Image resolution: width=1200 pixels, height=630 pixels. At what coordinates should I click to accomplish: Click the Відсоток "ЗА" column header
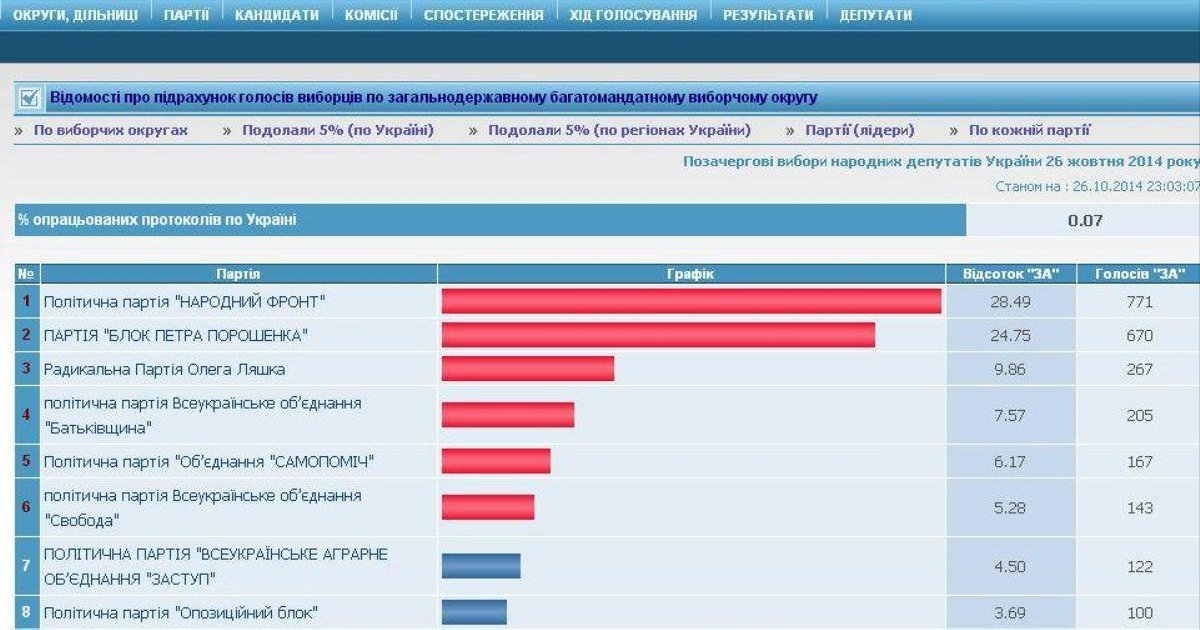click(x=1010, y=274)
